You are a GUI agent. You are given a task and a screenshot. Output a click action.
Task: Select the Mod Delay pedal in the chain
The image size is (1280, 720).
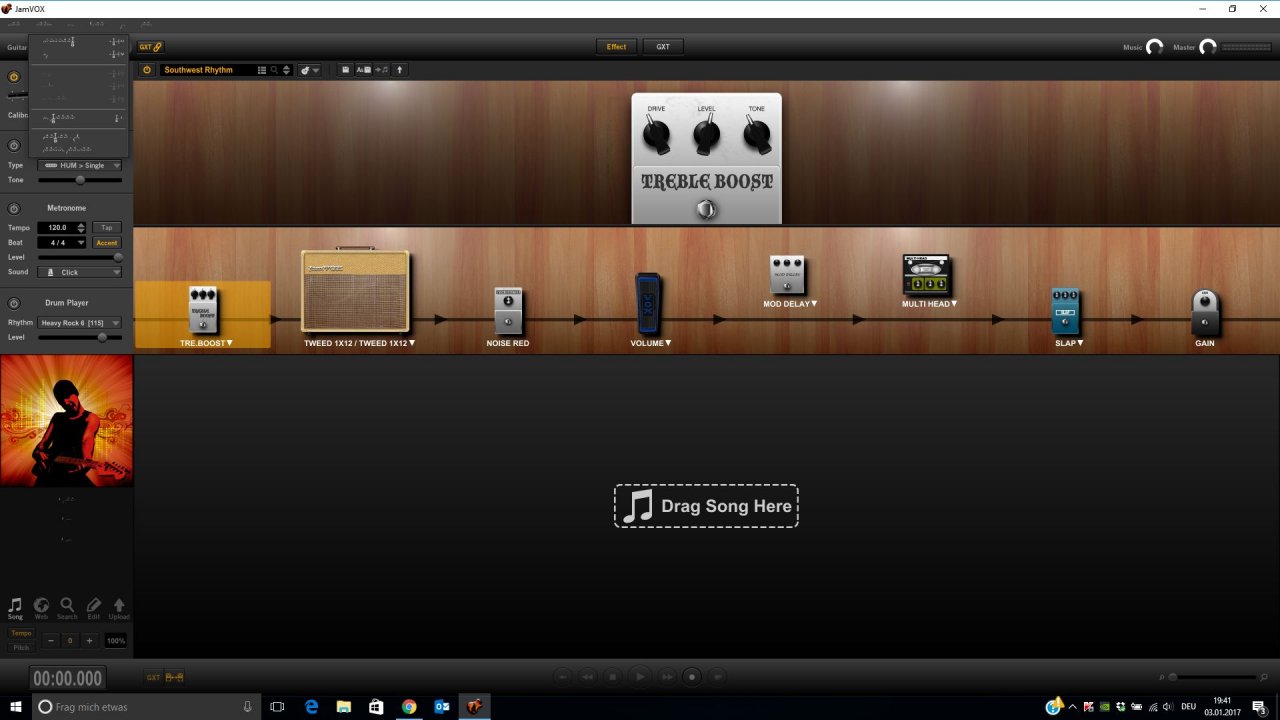click(787, 275)
